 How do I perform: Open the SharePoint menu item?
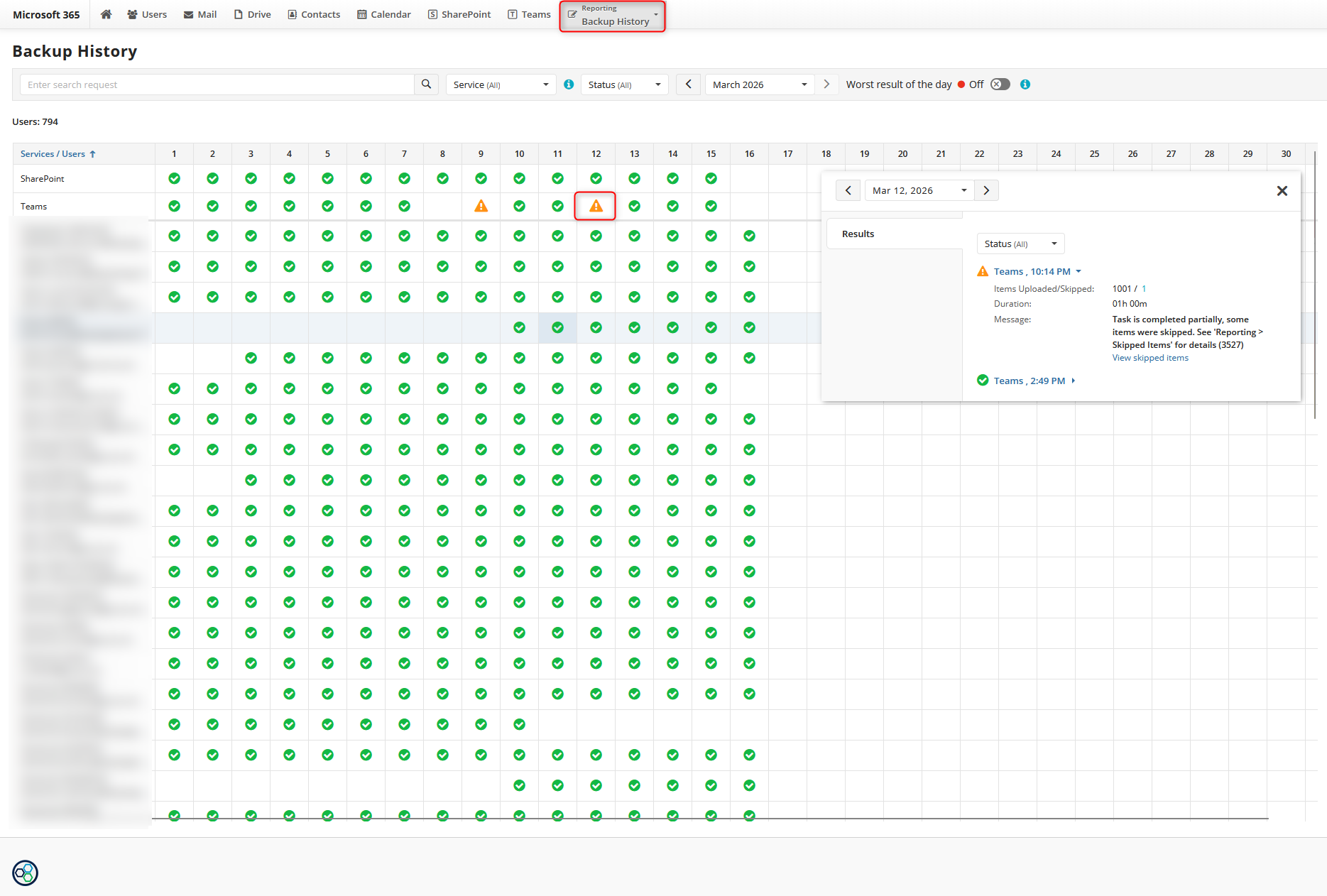tap(459, 14)
